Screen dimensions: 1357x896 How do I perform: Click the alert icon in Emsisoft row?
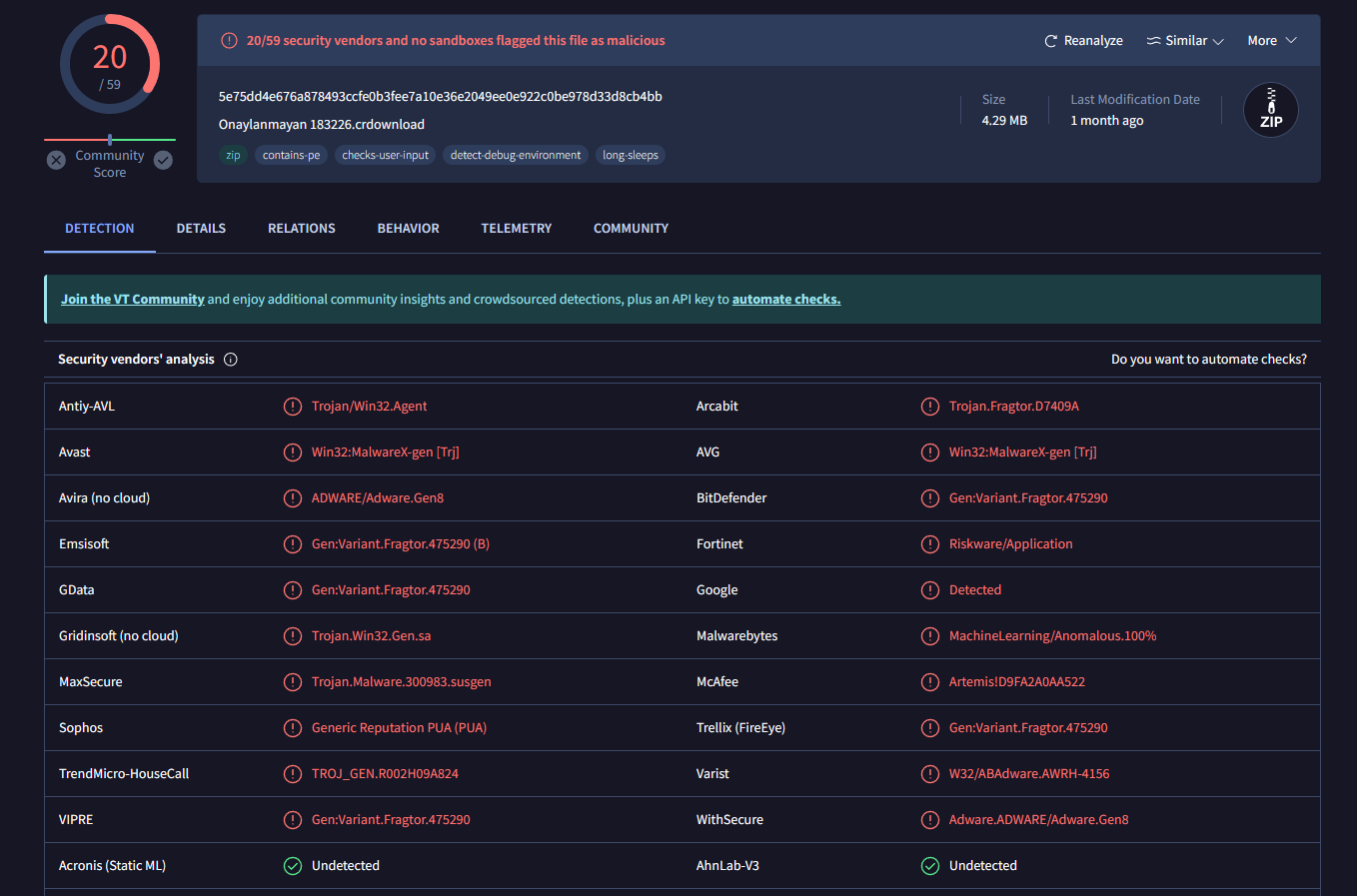[293, 544]
